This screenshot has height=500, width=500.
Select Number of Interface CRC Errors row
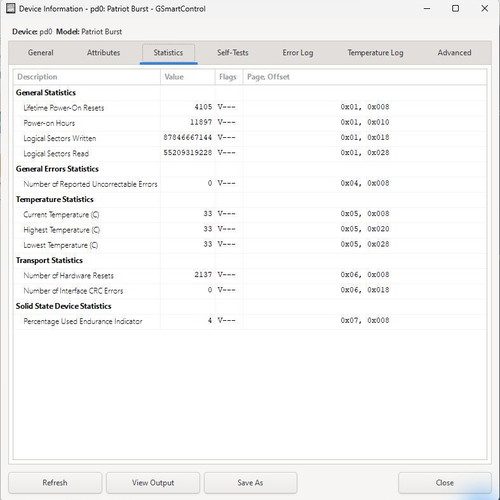[250, 291]
